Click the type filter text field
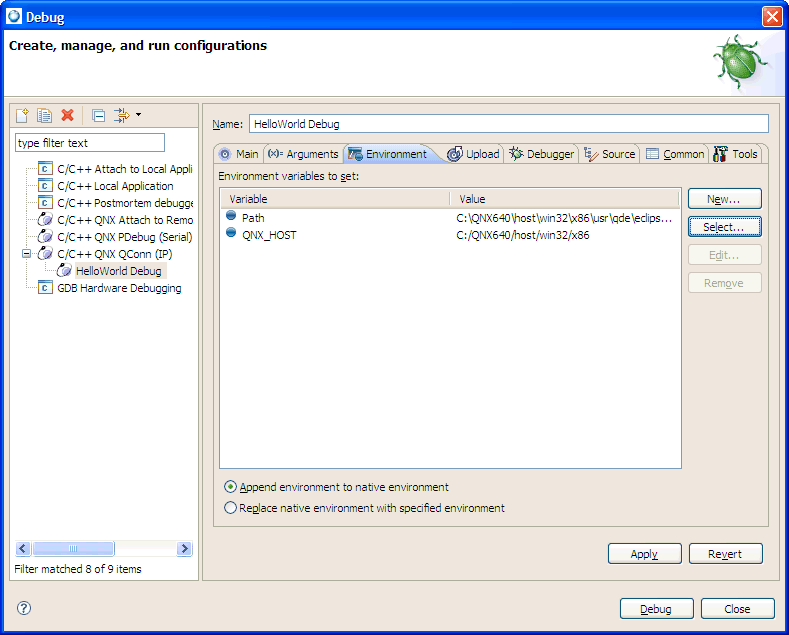The height and width of the screenshot is (635, 789). pyautogui.click(x=89, y=143)
